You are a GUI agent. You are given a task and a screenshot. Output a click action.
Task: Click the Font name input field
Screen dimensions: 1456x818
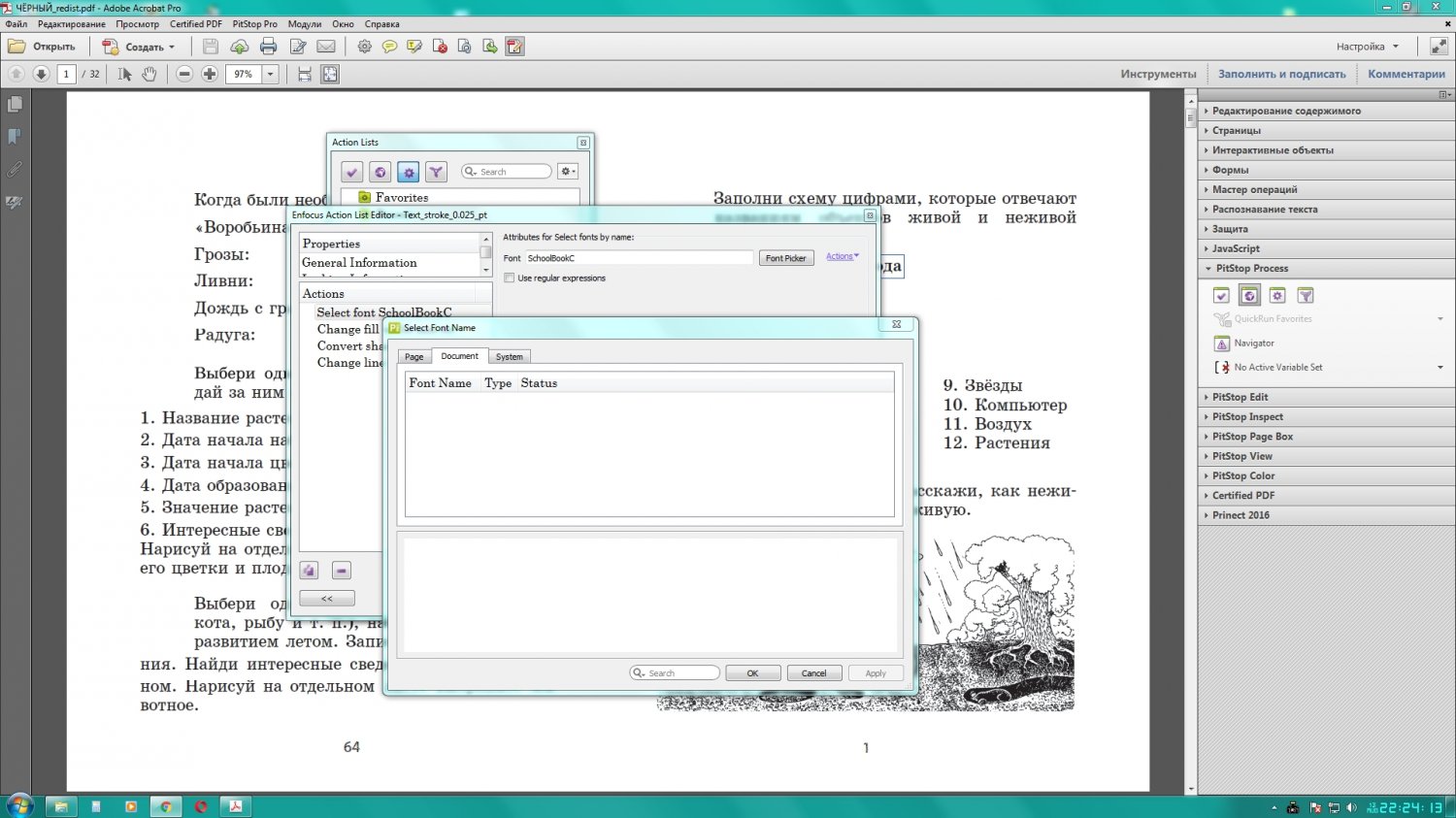click(640, 258)
